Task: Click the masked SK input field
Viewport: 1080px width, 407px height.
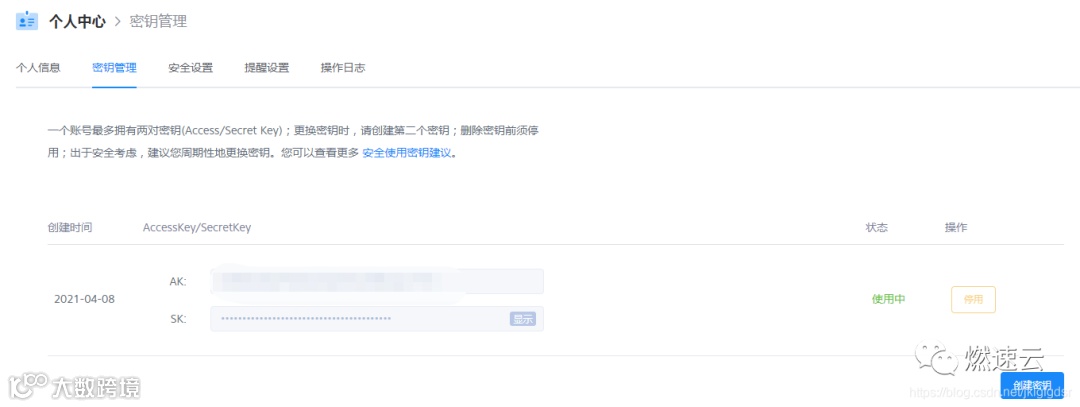Action: coord(377,318)
